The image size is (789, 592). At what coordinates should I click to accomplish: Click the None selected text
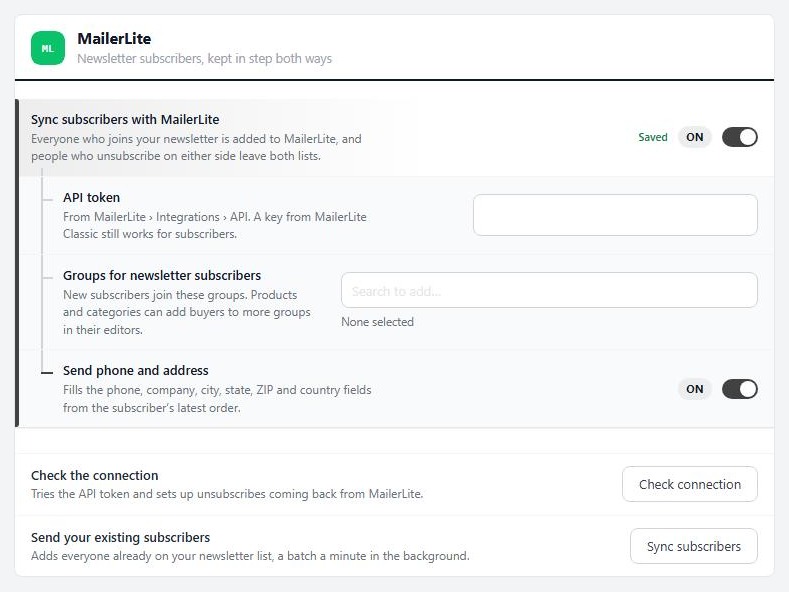point(377,322)
